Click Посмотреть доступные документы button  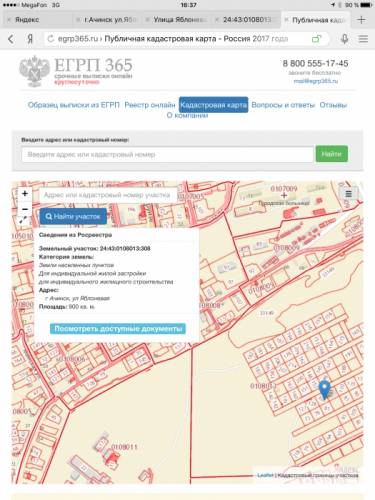(118, 329)
